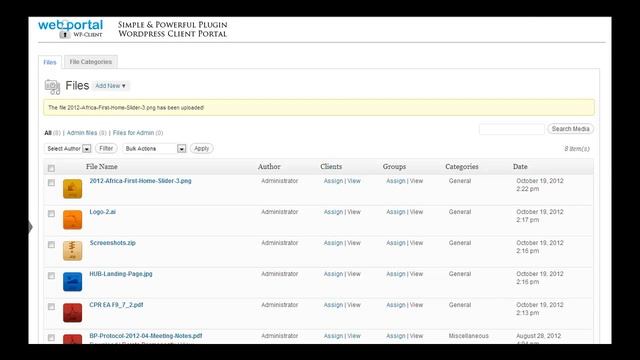The width and height of the screenshot is (640, 360).
Task: View groups of HUB-Landing-Page.jpg
Action: point(416,274)
